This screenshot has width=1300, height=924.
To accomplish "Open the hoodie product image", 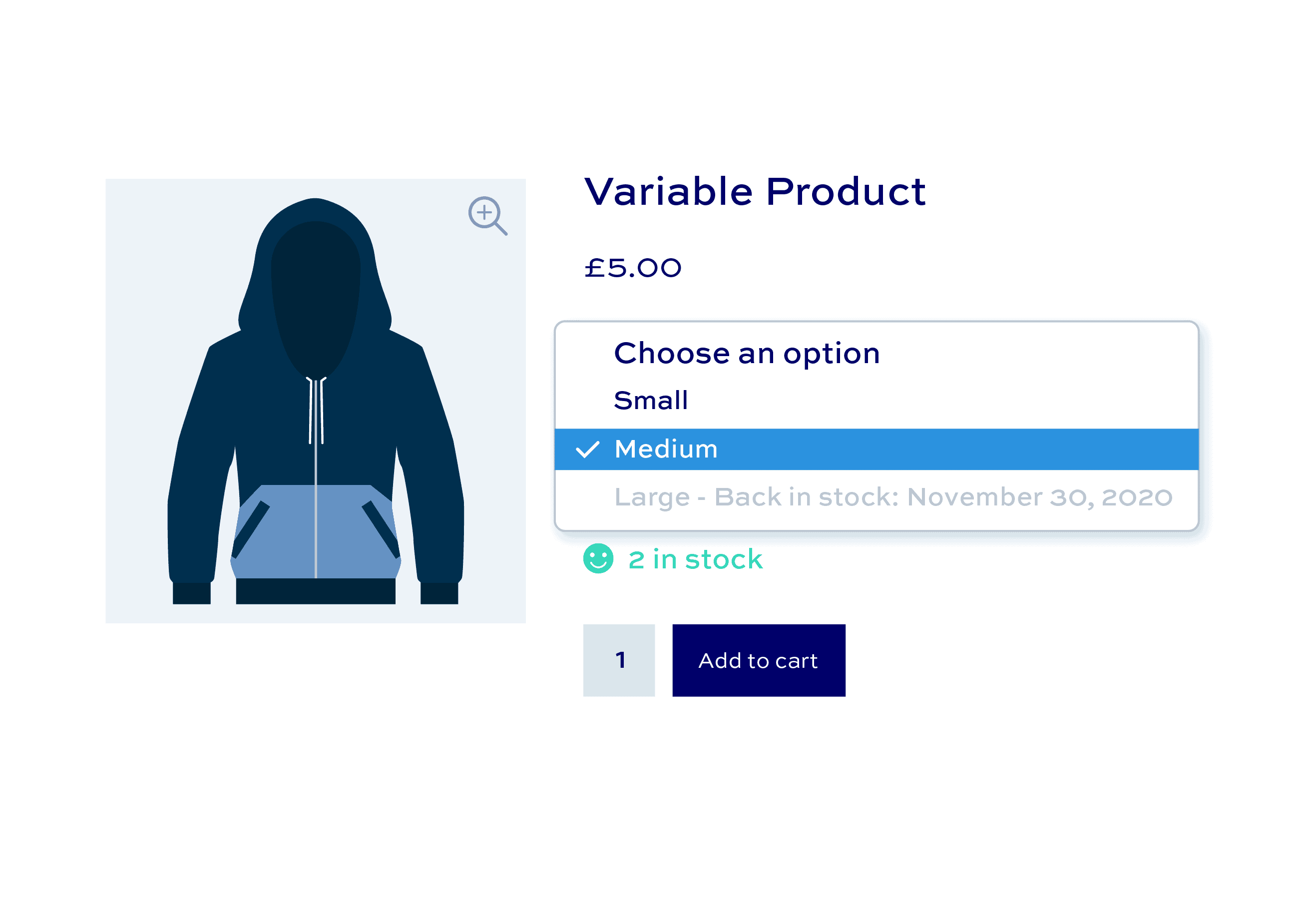I will point(315,401).
